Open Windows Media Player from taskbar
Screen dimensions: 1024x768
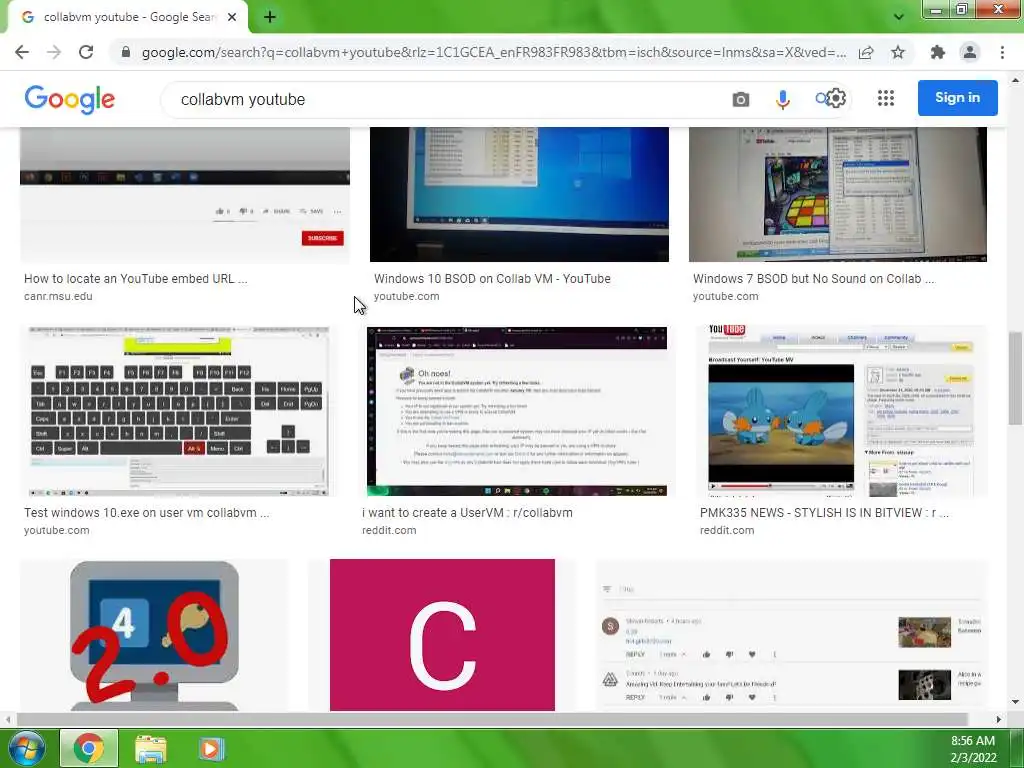click(x=211, y=748)
